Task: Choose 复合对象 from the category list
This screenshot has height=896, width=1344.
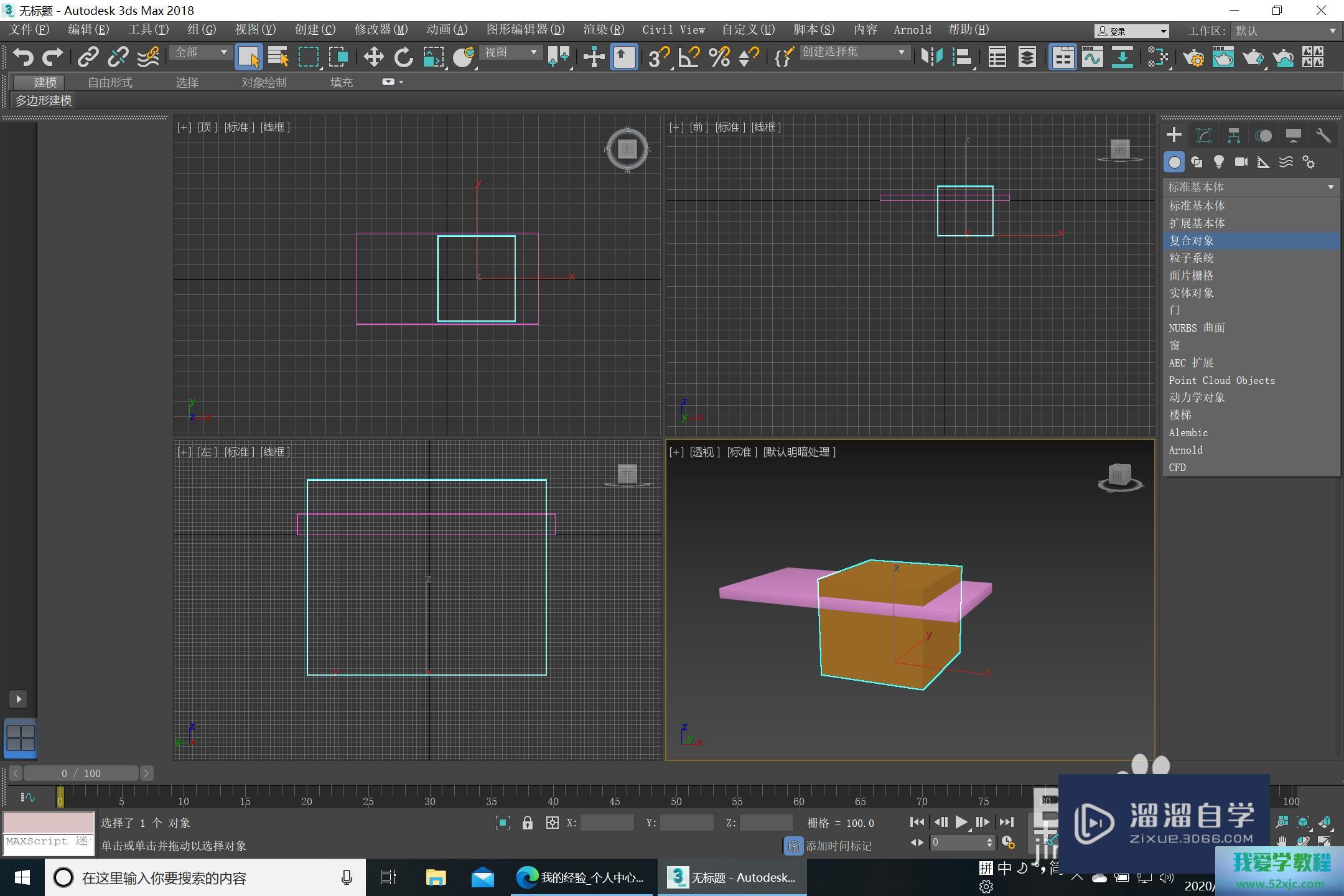Action: pyautogui.click(x=1191, y=241)
